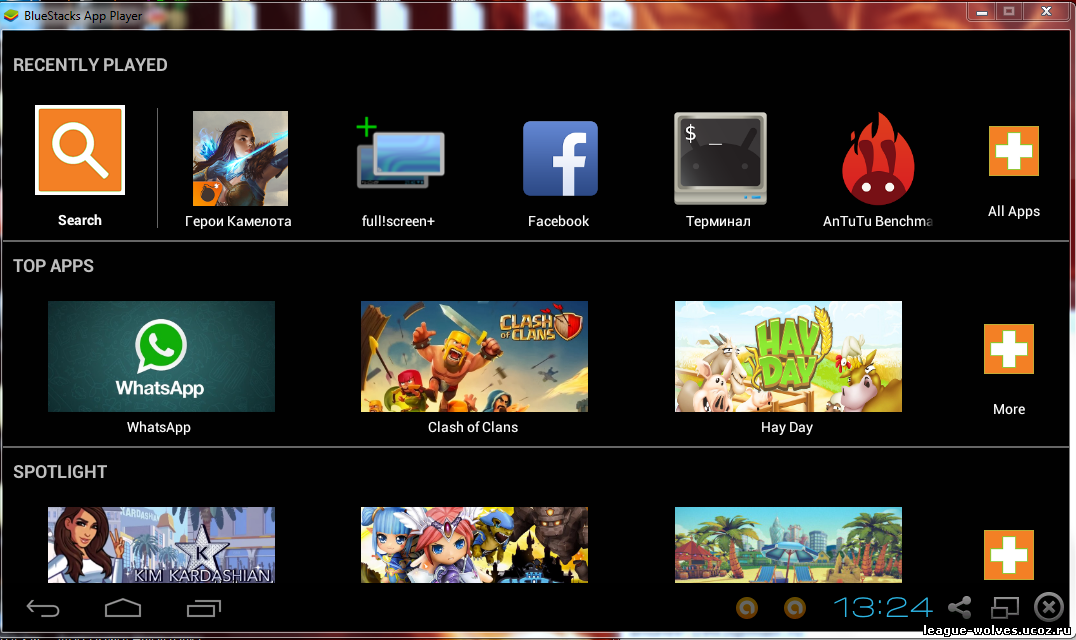Click the Clash of Clans caption
This screenshot has width=1076, height=640.
[x=473, y=427]
